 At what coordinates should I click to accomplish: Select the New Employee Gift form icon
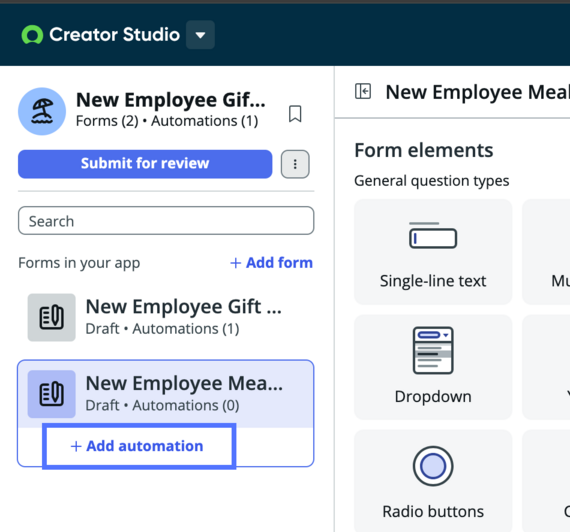pos(52,317)
